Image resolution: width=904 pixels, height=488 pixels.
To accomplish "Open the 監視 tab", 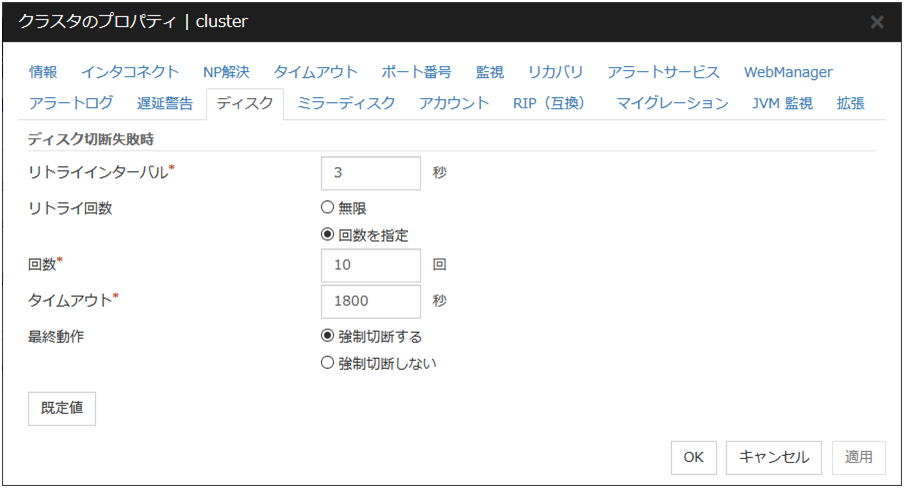I will pyautogui.click(x=490, y=72).
